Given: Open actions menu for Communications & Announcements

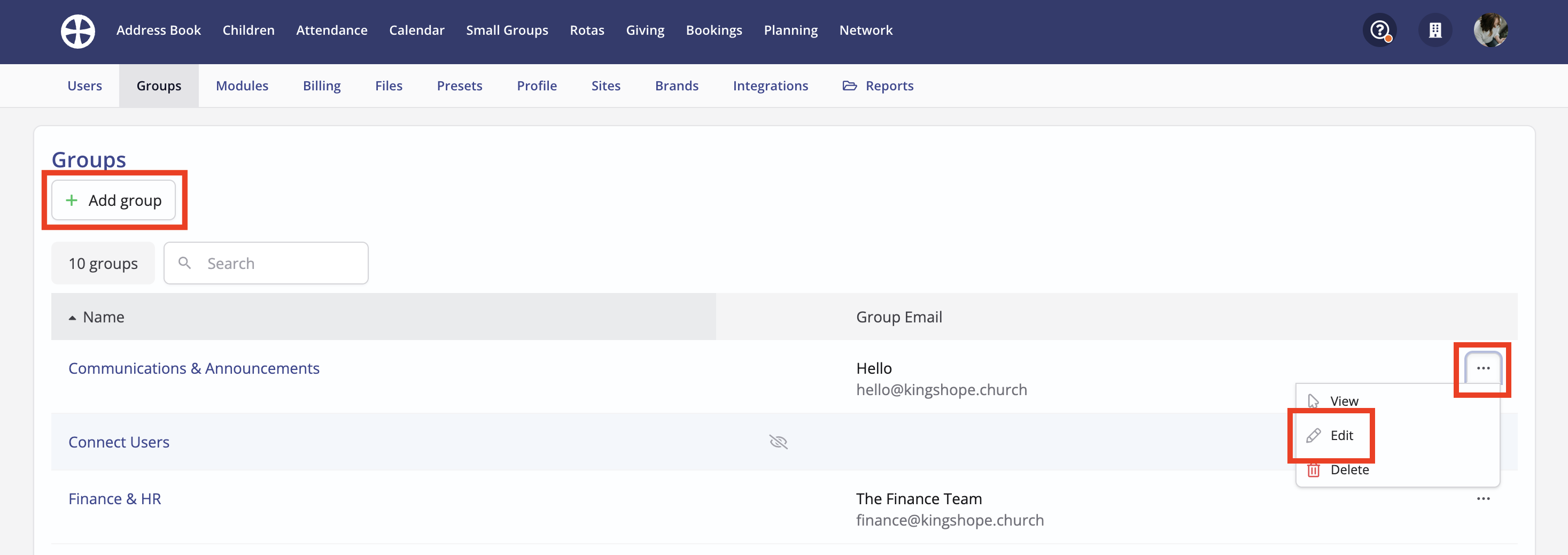Looking at the screenshot, I should (1484, 368).
